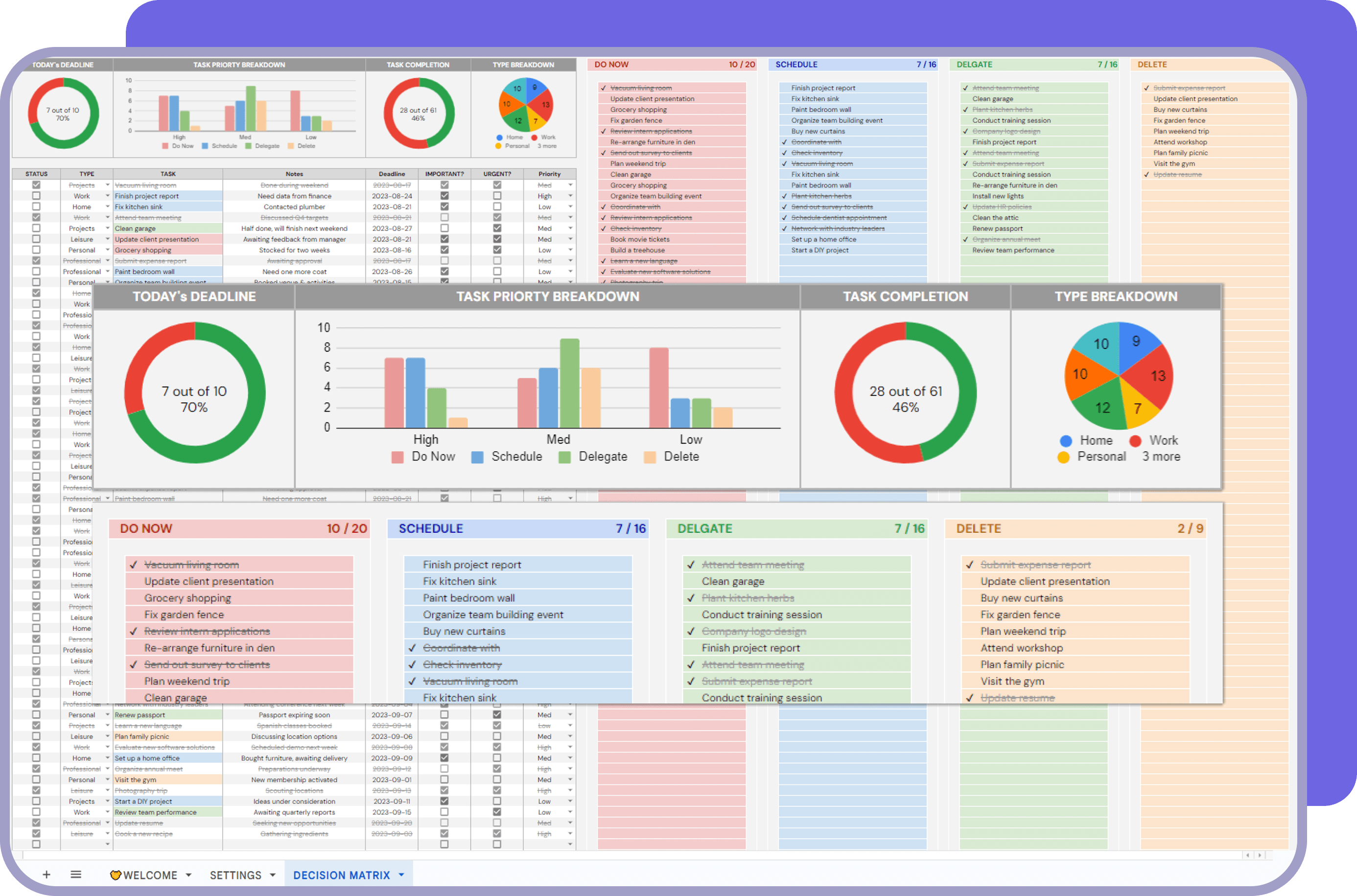Open the Type dropdown on the Work row
Image resolution: width=1357 pixels, height=896 pixels.
tap(108, 195)
